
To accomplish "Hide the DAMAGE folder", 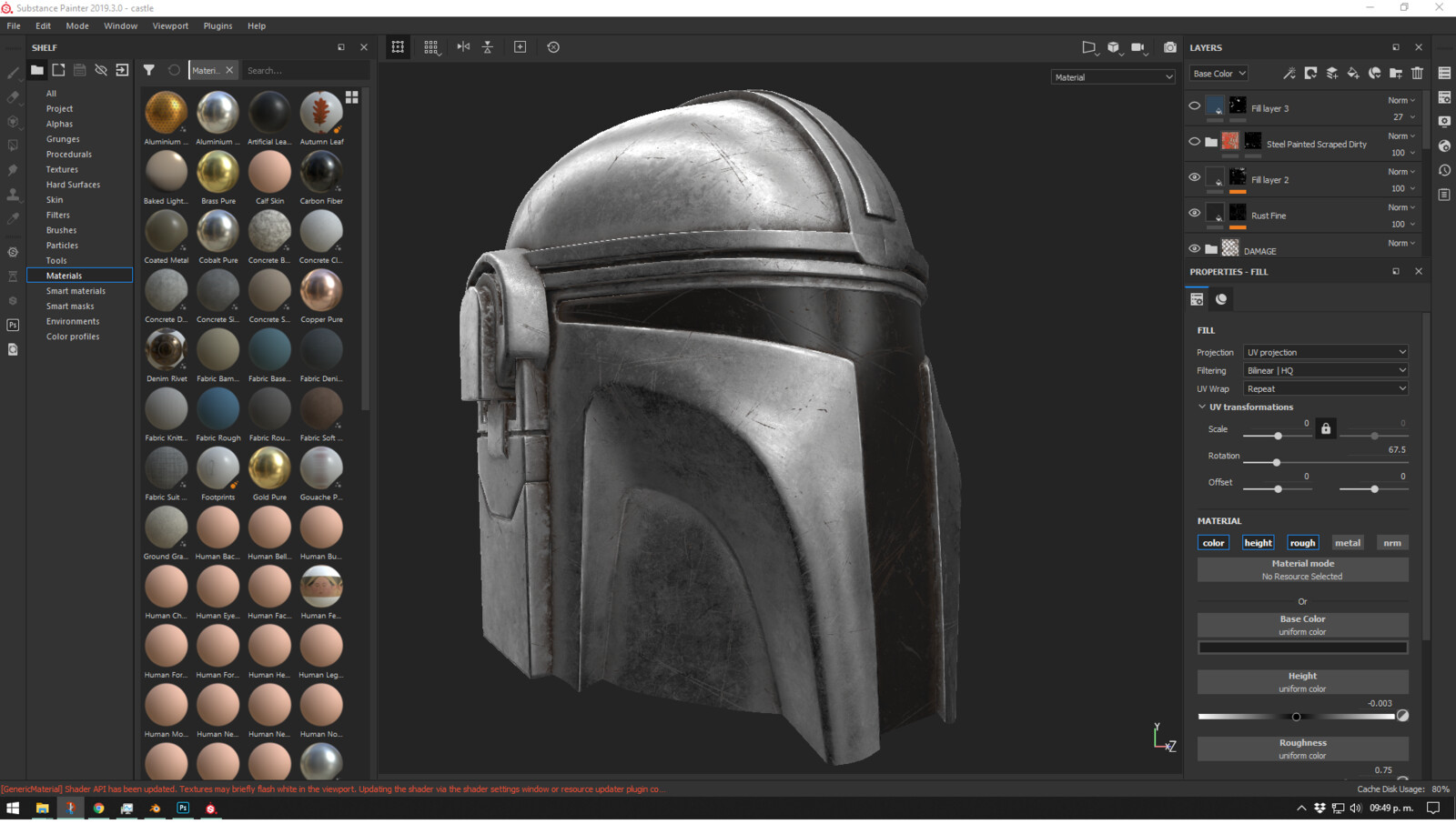I will 1195,248.
